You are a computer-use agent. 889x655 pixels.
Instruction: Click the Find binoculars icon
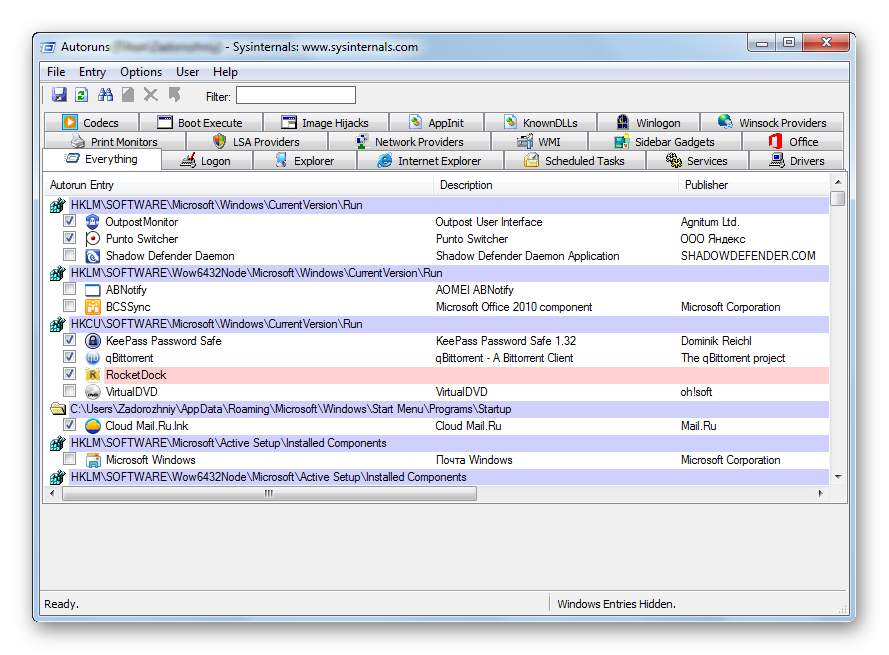click(x=105, y=95)
